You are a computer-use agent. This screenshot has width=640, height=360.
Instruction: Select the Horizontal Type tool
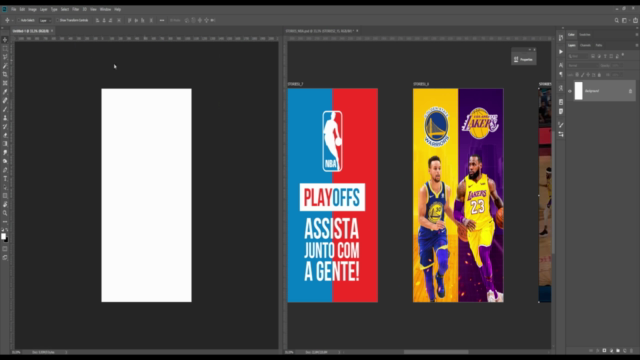click(x=5, y=178)
